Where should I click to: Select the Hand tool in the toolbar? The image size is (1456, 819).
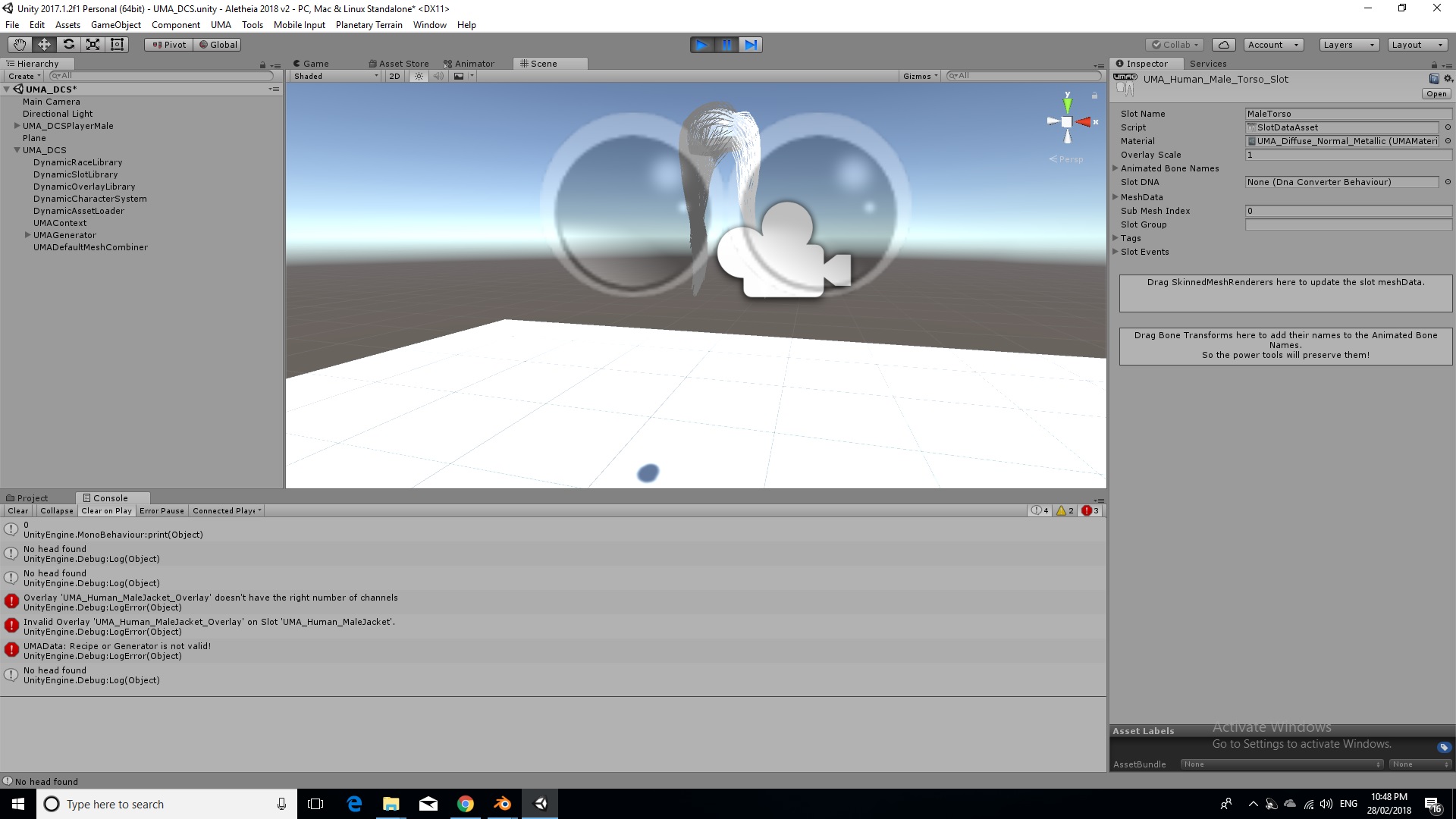tap(18, 44)
